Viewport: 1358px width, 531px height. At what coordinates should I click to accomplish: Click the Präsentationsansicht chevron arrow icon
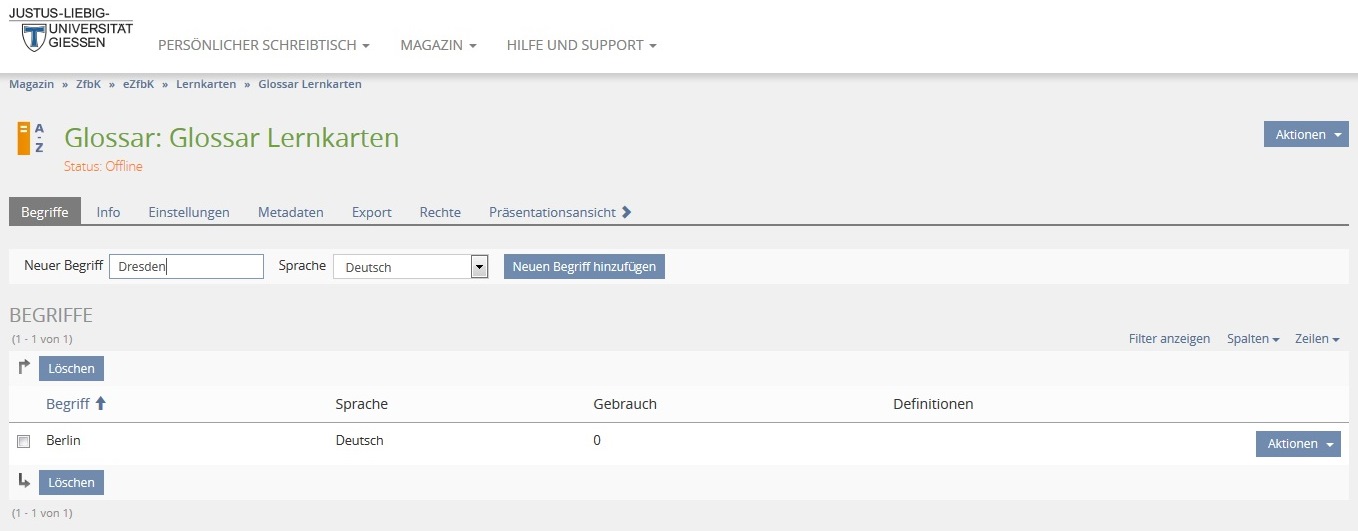tap(627, 212)
